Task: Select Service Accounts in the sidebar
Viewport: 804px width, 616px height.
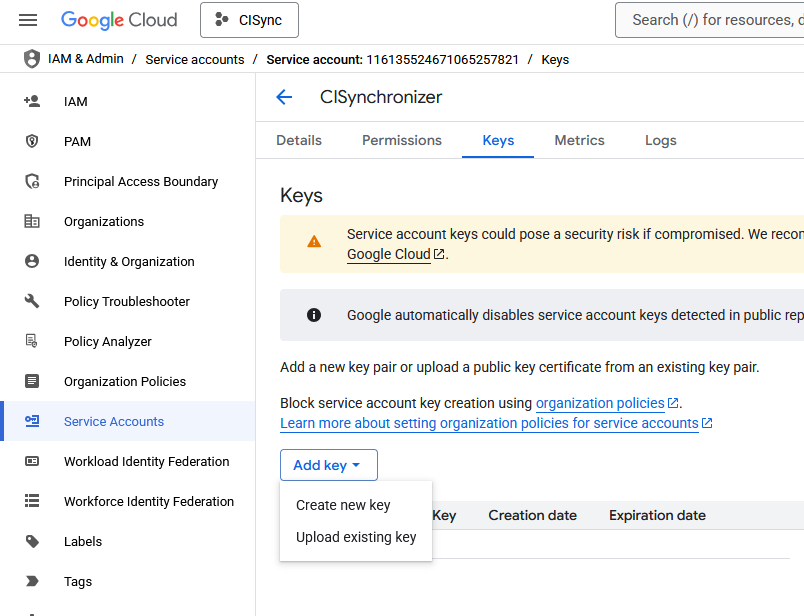Action: [x=128, y=422]
